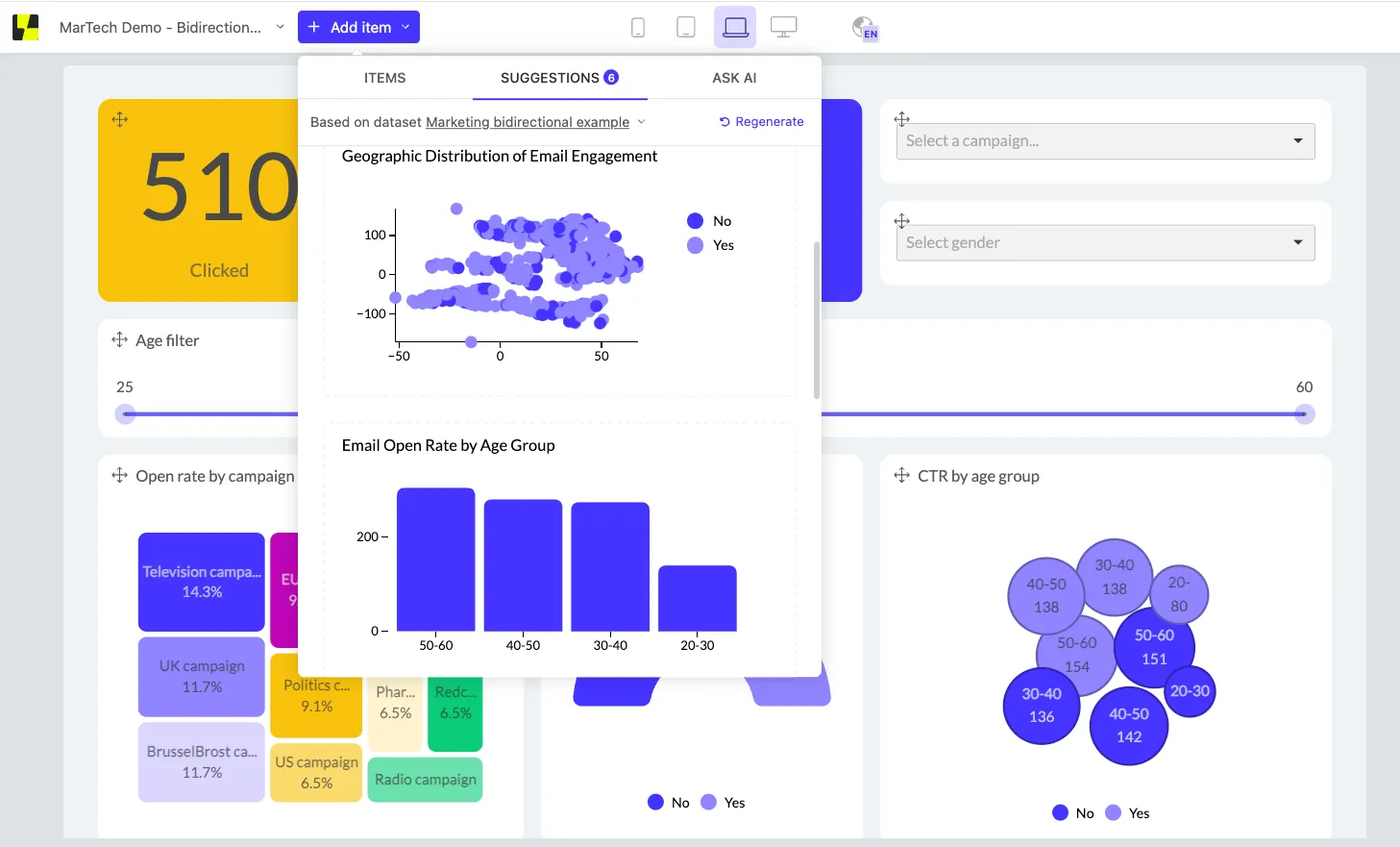
Task: Toggle No legend under CTR by age group
Action: point(1073,812)
